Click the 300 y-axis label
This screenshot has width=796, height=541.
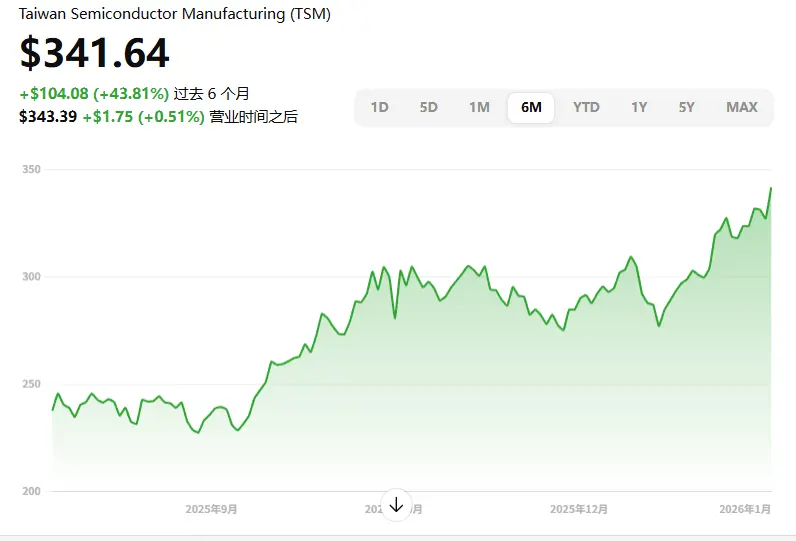click(31, 277)
